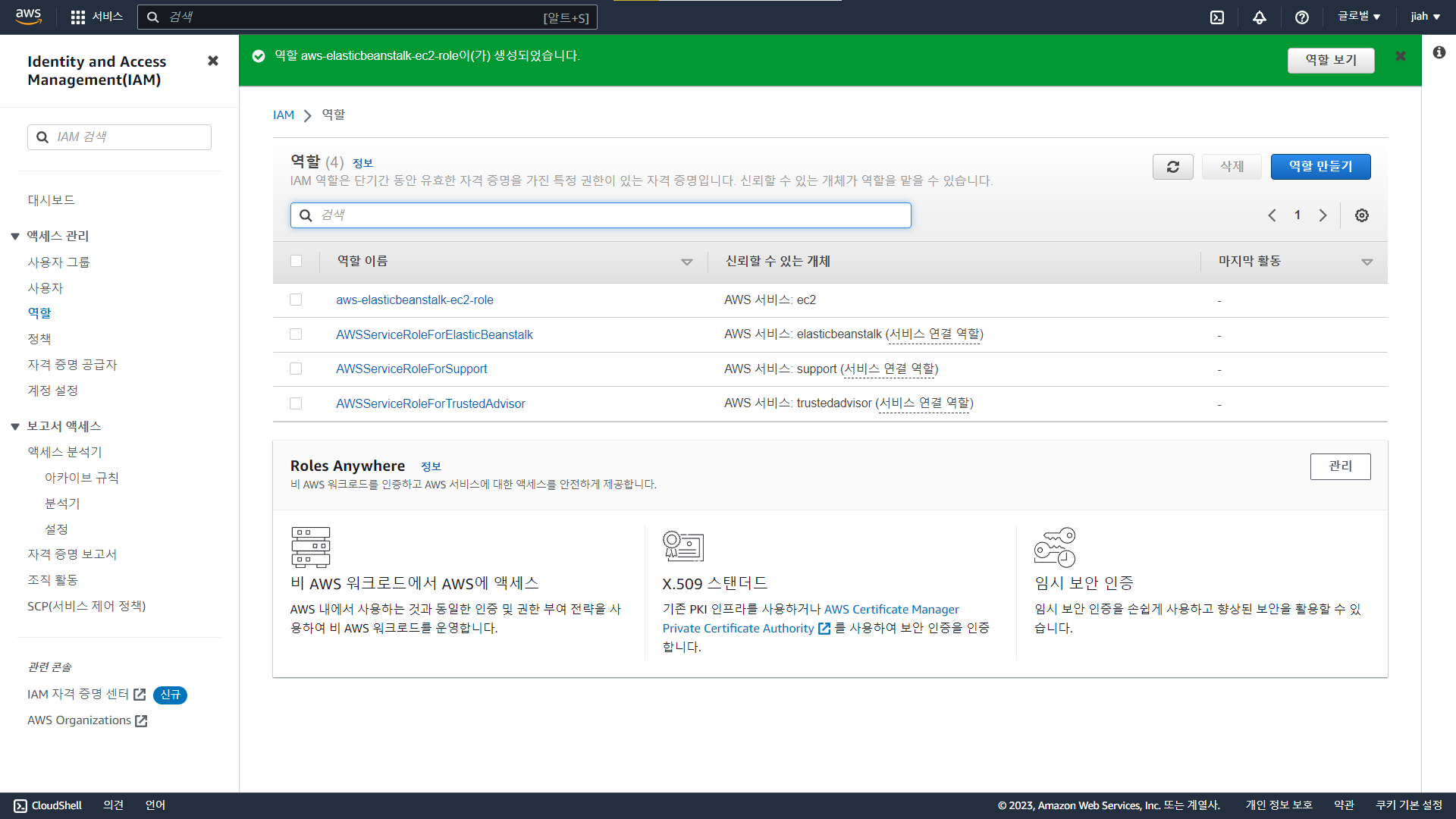Open 정책 in the sidebar

39,339
